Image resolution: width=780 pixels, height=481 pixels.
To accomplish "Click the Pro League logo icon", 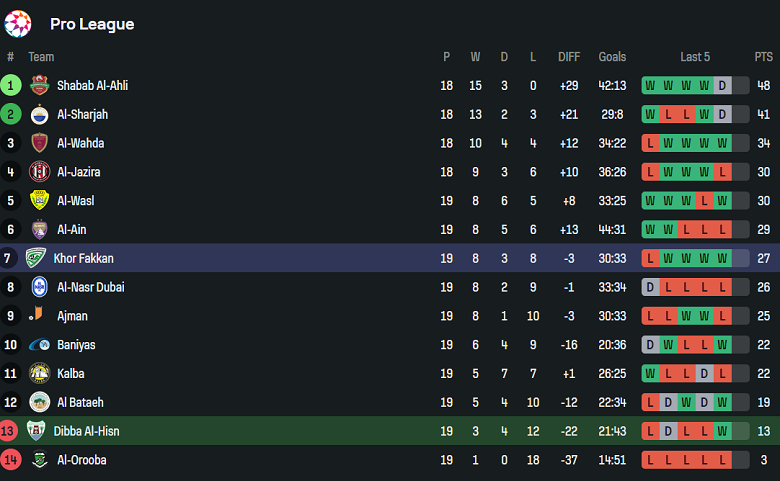I will [x=18, y=24].
